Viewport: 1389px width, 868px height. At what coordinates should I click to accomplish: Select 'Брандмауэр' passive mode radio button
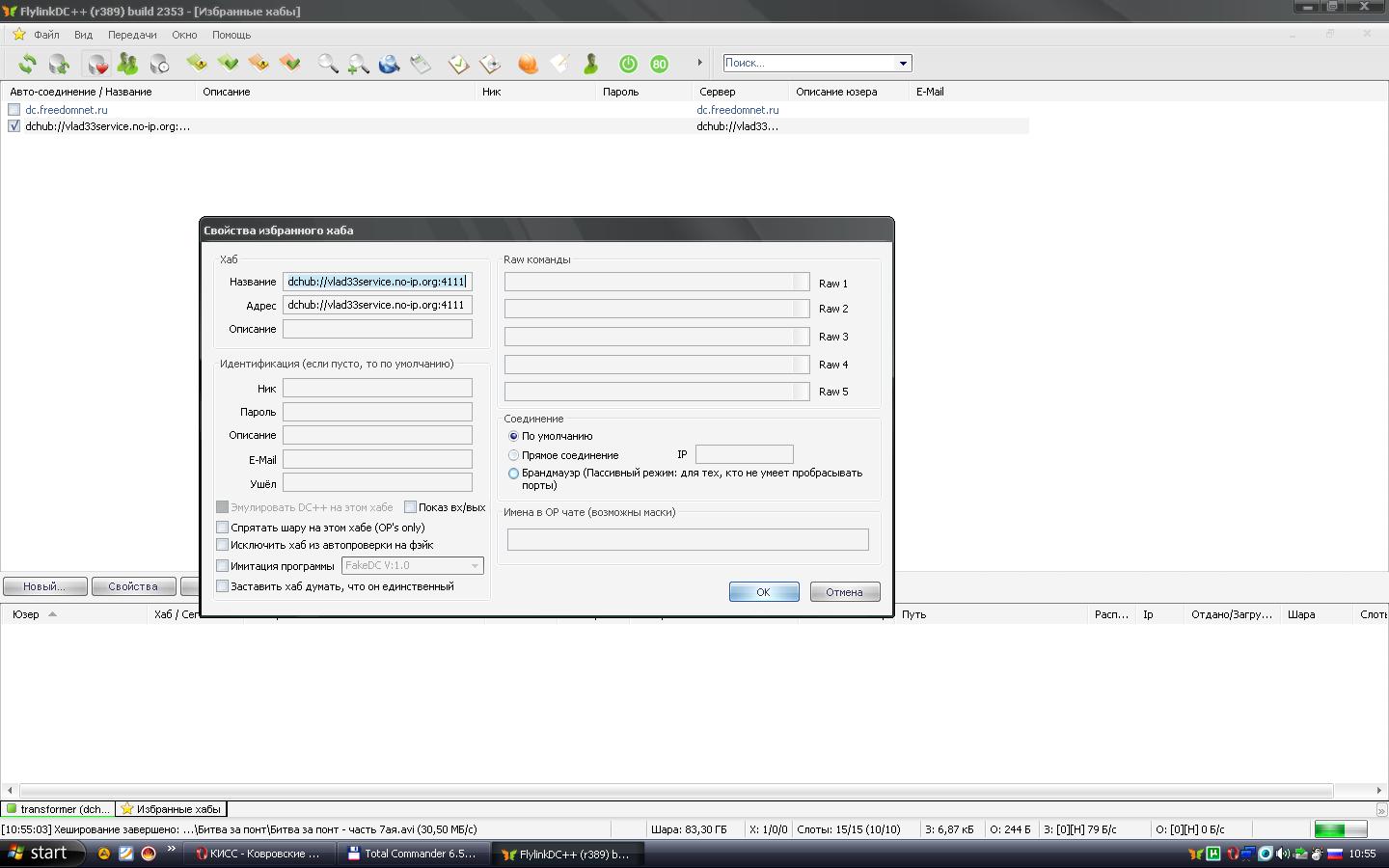point(513,474)
